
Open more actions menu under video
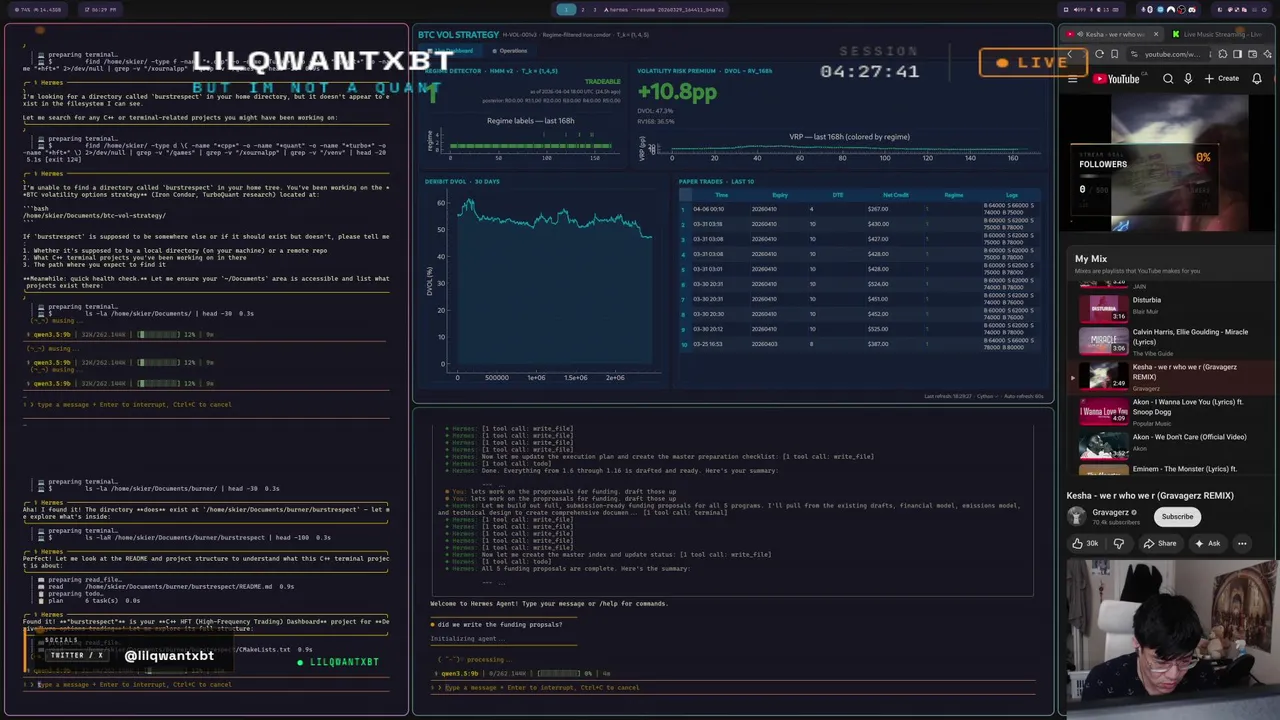1242,543
